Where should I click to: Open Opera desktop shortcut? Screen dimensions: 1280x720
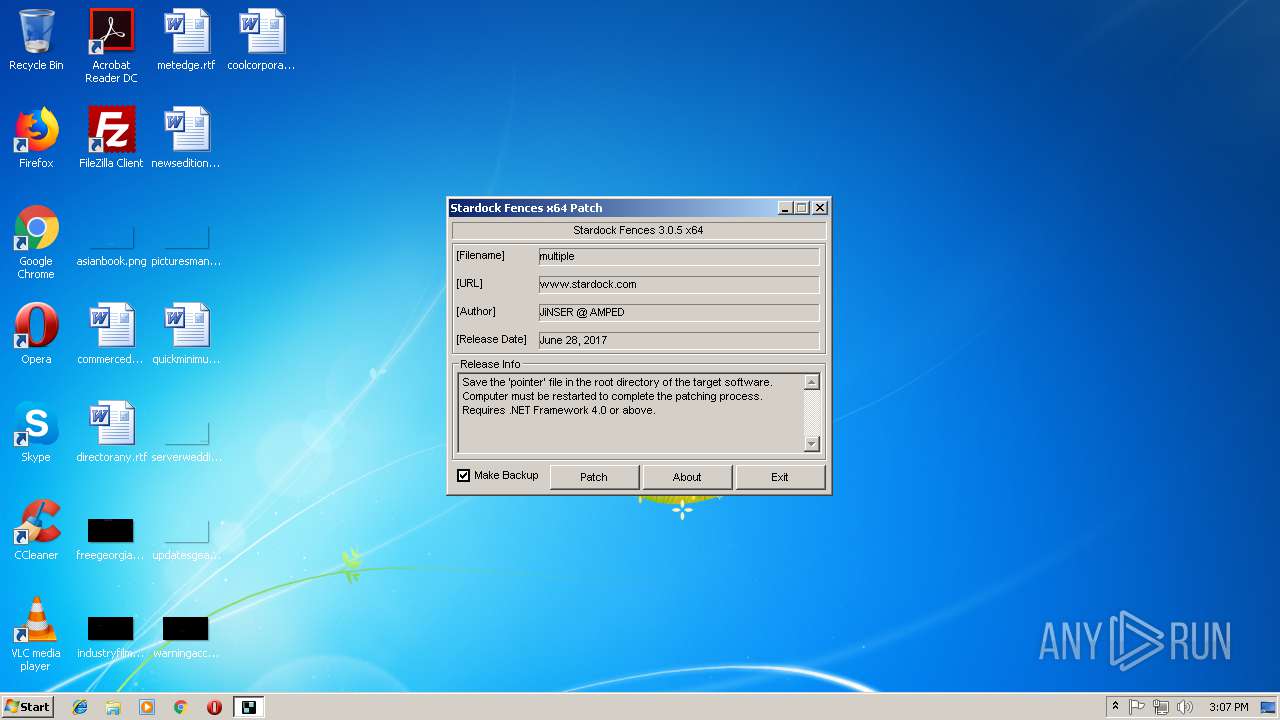click(36, 334)
